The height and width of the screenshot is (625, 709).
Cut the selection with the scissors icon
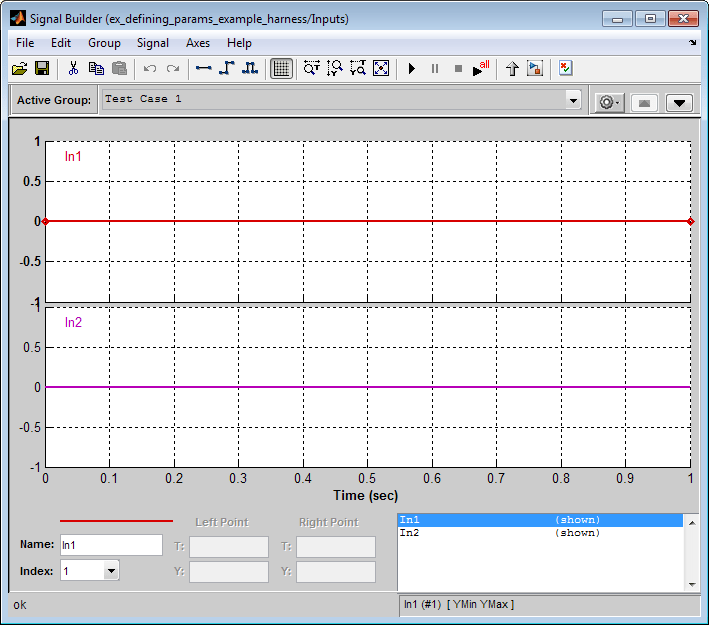(x=73, y=69)
